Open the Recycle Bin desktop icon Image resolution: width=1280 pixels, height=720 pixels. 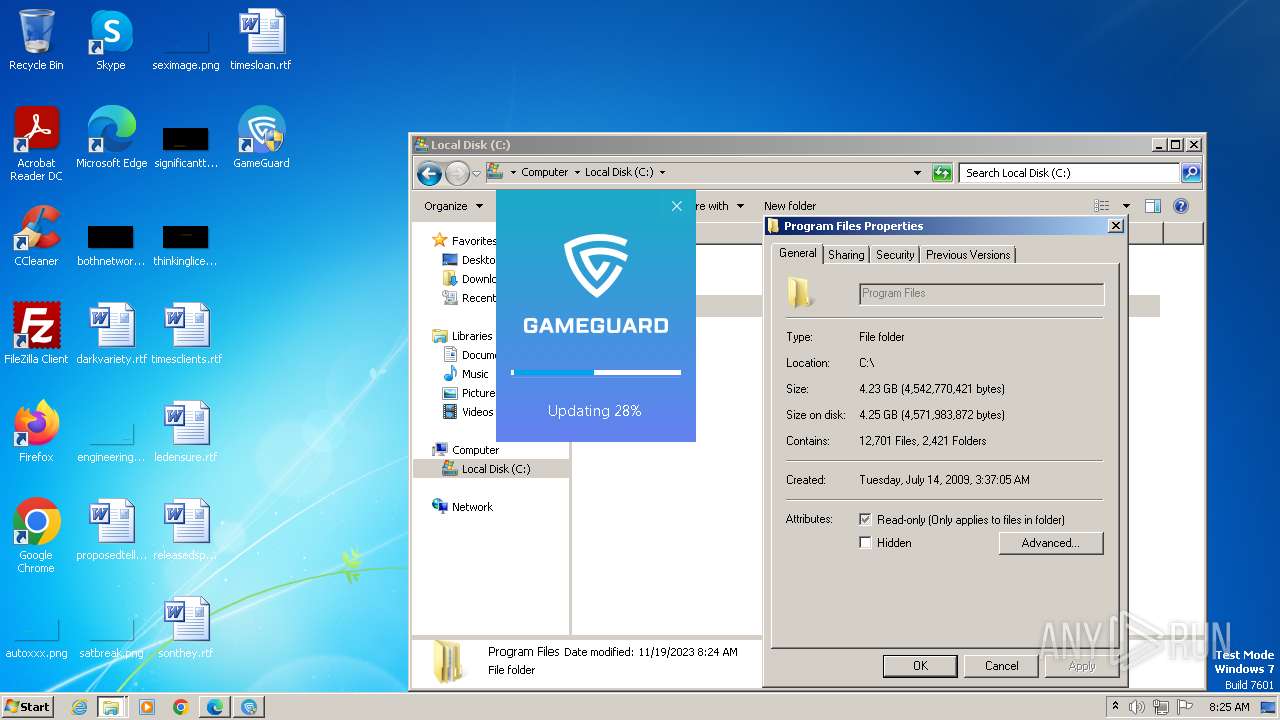pyautogui.click(x=36, y=40)
